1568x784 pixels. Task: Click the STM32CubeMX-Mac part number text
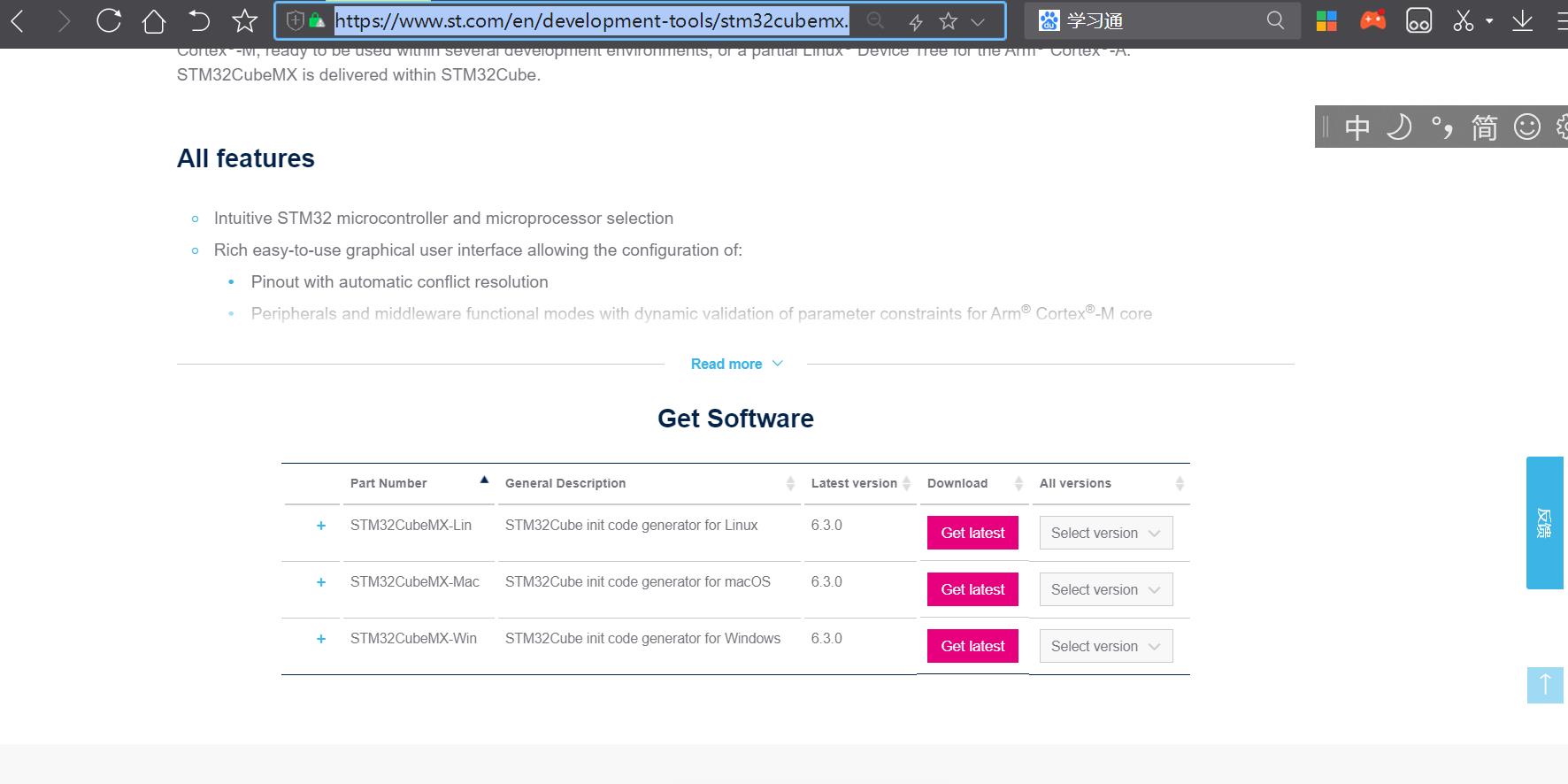tap(415, 581)
